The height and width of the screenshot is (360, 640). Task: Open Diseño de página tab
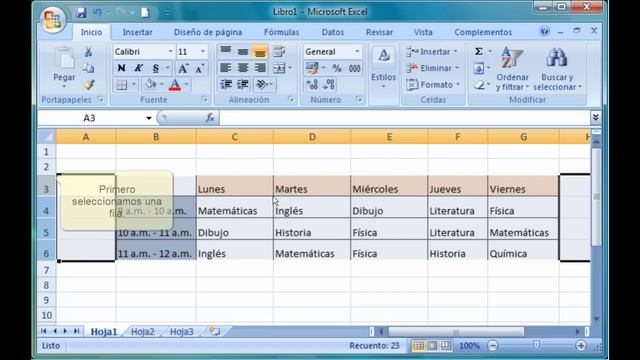click(208, 32)
